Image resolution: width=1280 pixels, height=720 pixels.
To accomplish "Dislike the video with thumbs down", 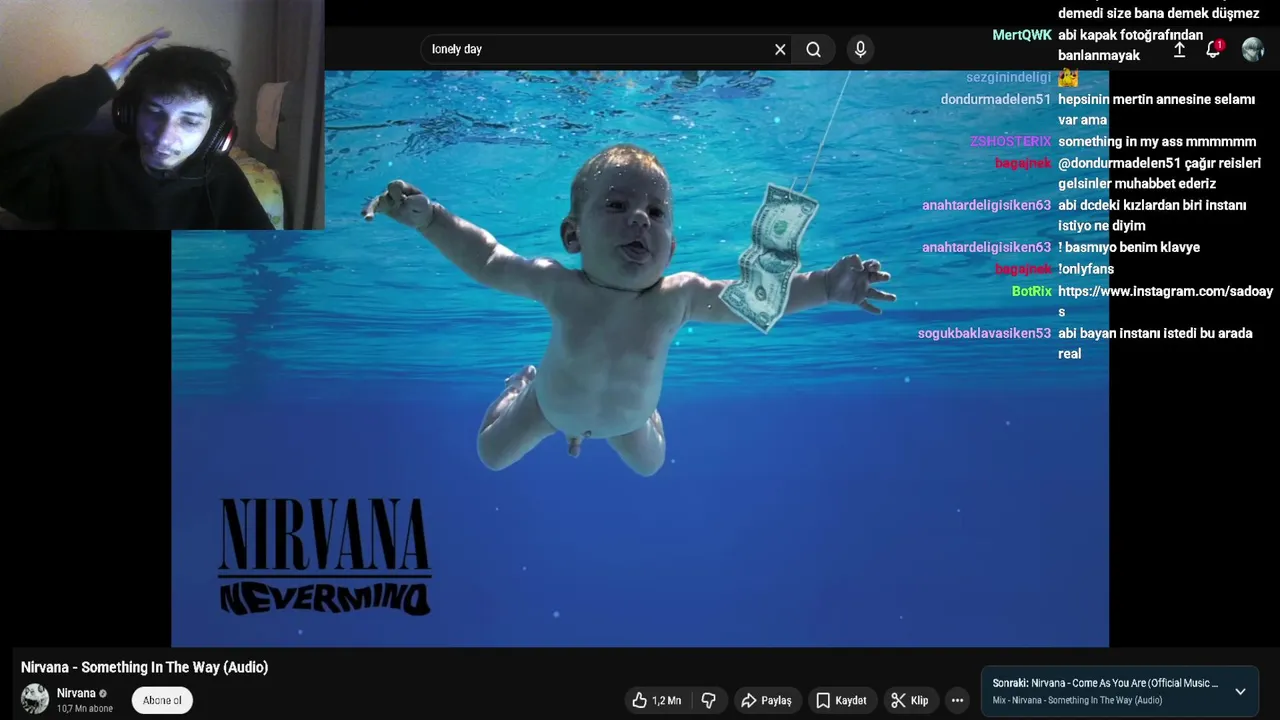I will pos(708,700).
